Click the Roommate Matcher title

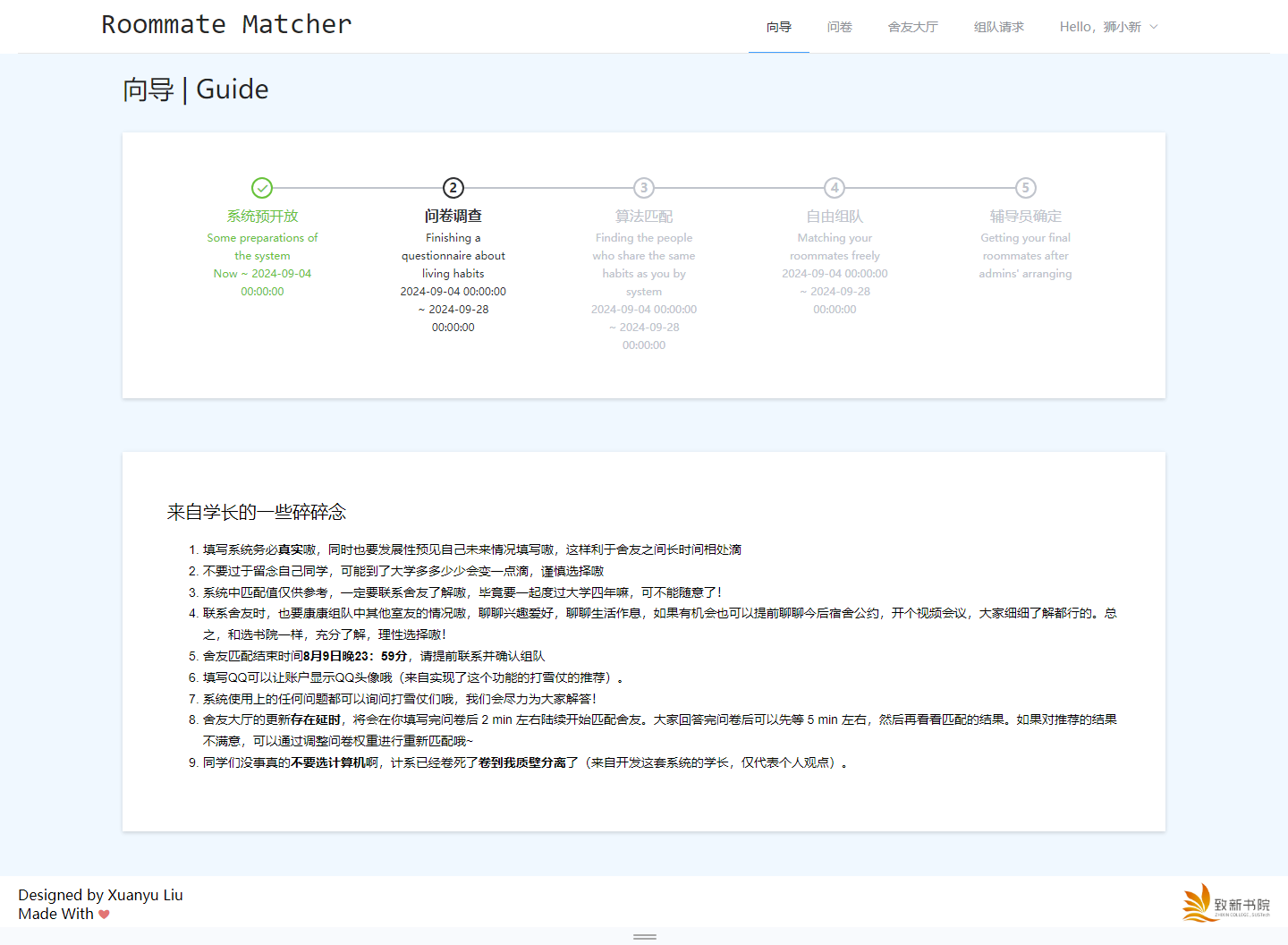click(x=226, y=24)
